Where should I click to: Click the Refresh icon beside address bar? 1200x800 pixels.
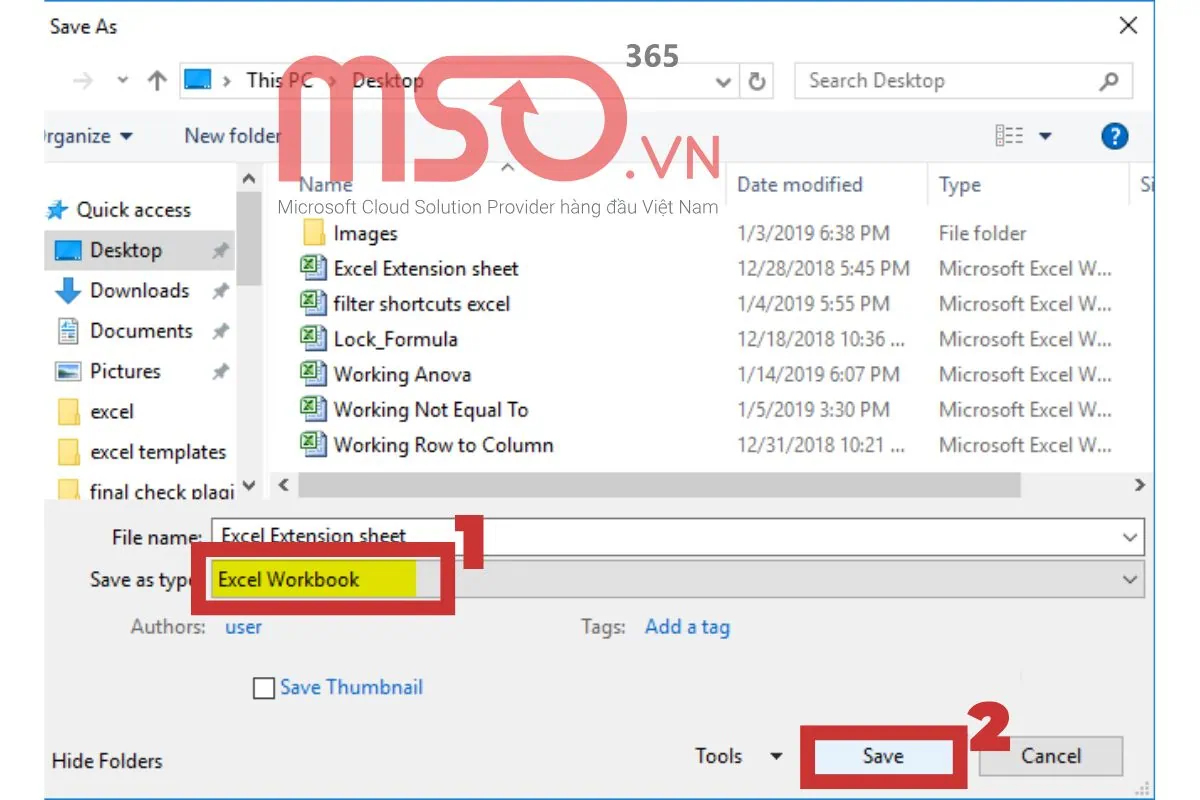click(757, 81)
